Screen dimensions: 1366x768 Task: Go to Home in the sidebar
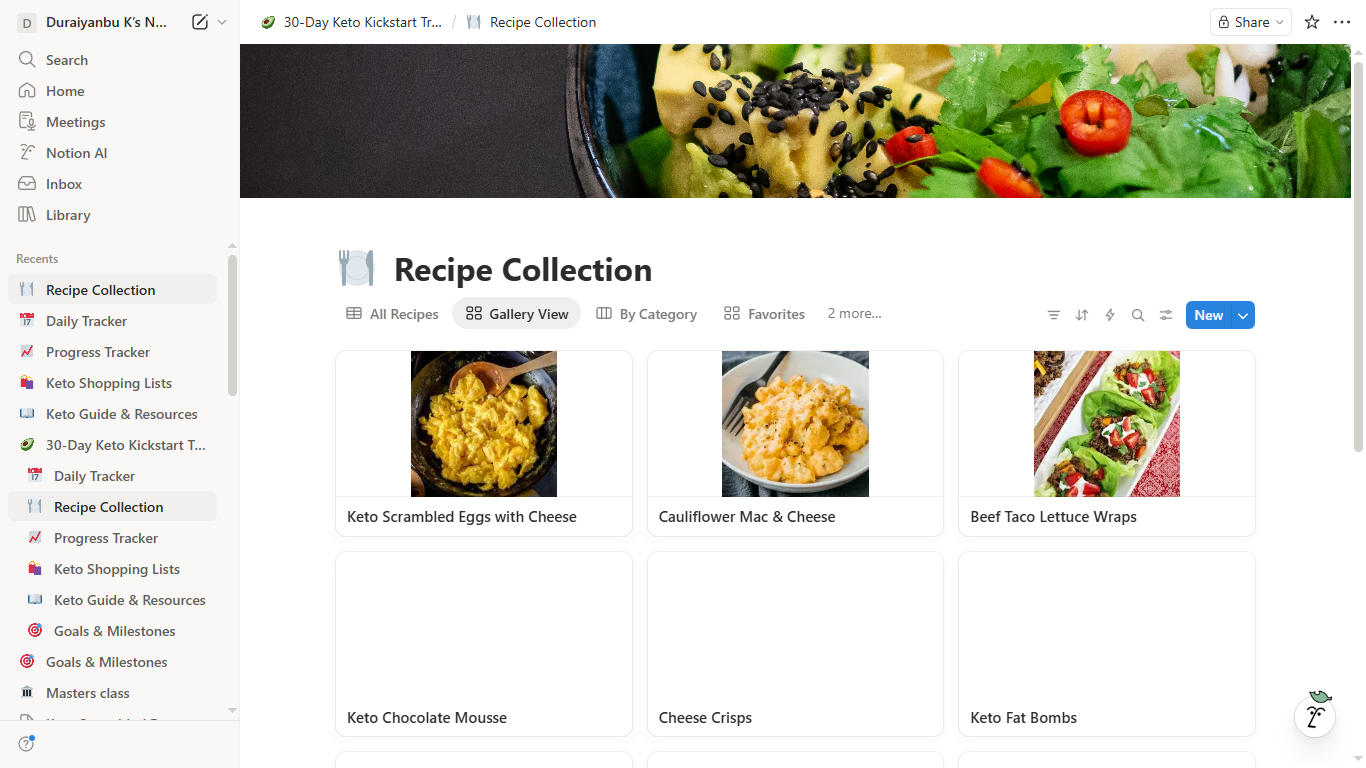point(112,91)
